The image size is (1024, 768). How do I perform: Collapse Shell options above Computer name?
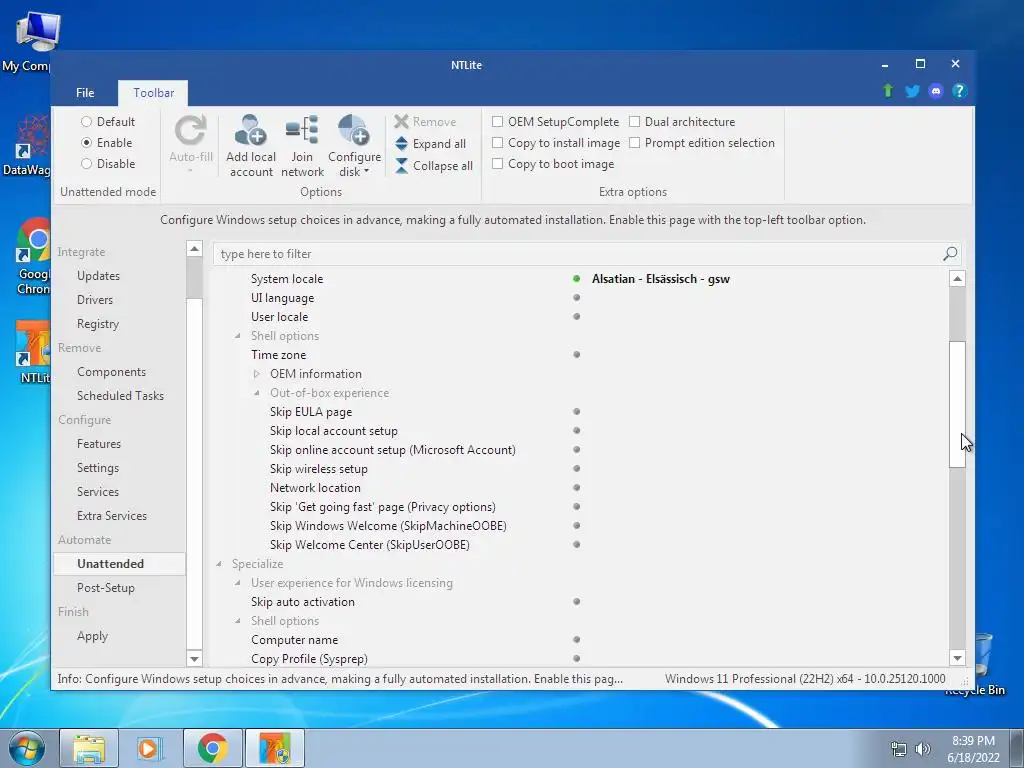238,620
